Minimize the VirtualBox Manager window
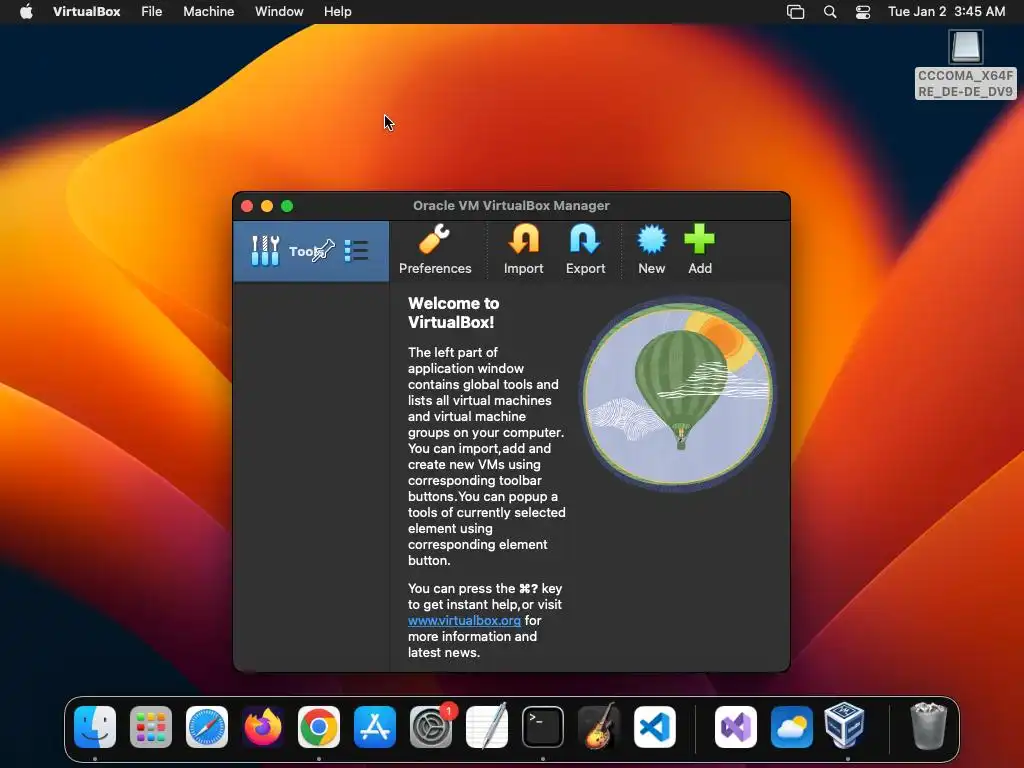Viewport: 1024px width, 768px height. pyautogui.click(x=267, y=206)
